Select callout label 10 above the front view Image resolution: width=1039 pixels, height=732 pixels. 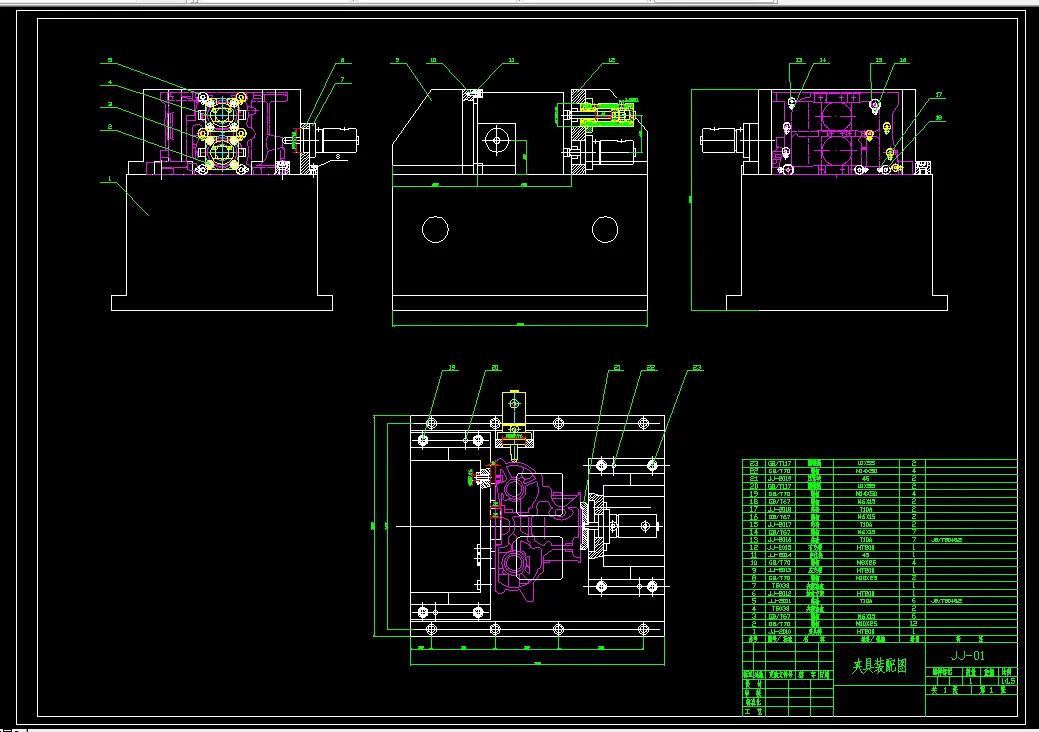[433, 60]
